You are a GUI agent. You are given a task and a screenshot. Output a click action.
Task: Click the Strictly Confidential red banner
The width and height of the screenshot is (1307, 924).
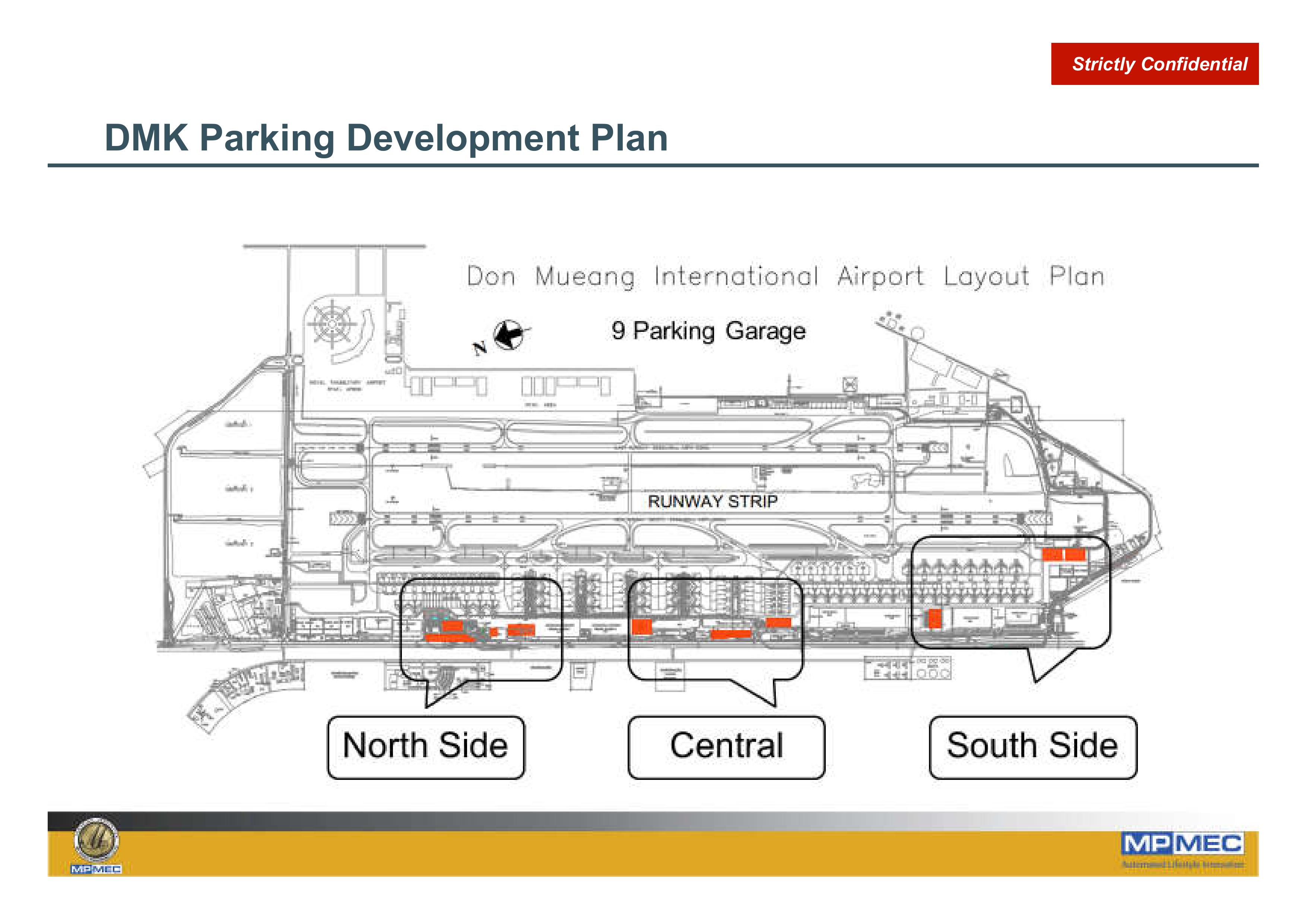[1154, 64]
